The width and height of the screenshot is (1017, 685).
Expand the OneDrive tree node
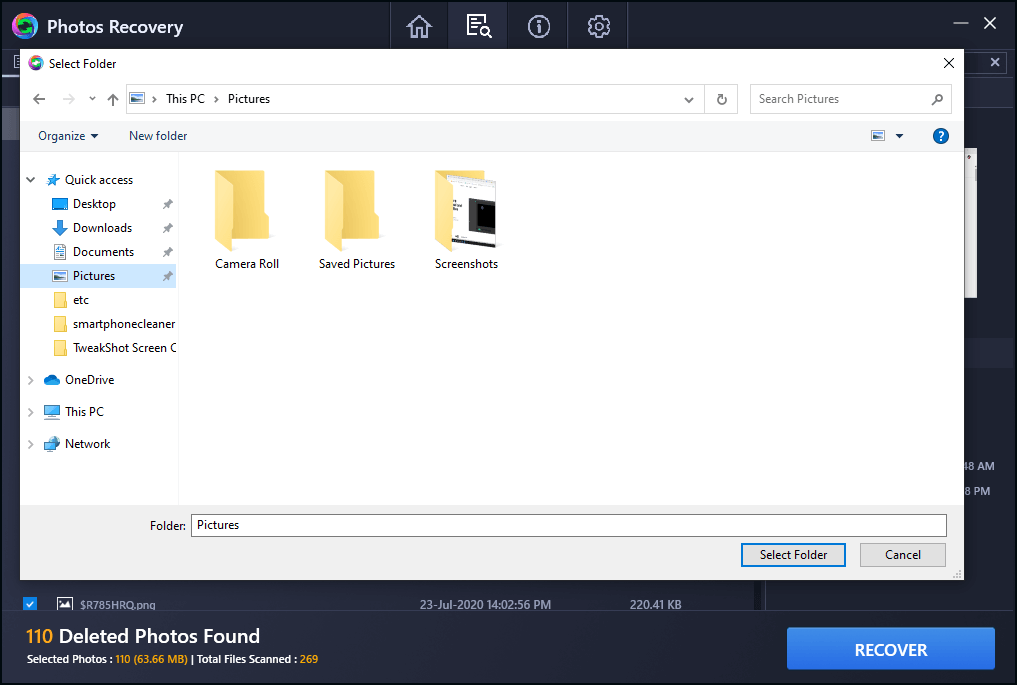[x=30, y=380]
